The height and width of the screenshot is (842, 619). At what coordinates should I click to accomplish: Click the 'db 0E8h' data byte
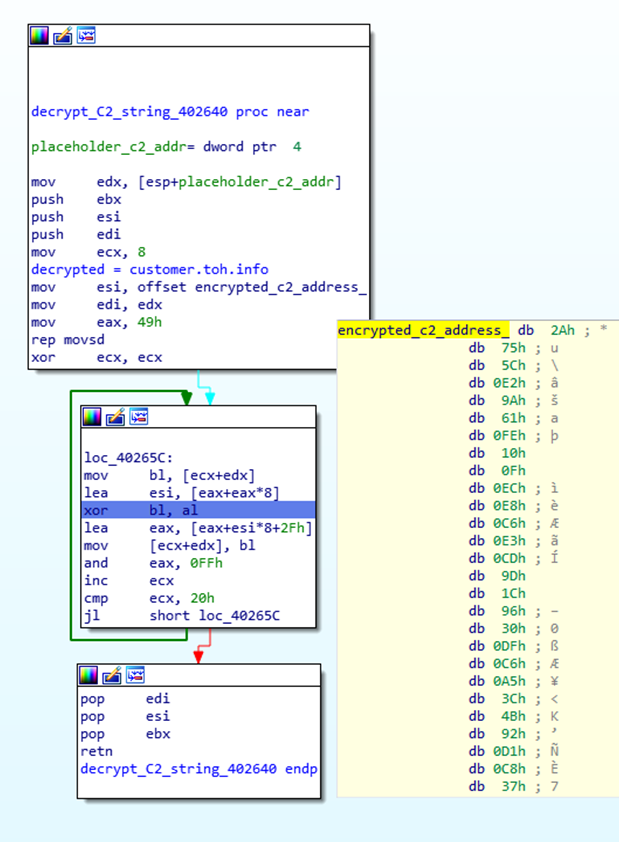pos(513,506)
